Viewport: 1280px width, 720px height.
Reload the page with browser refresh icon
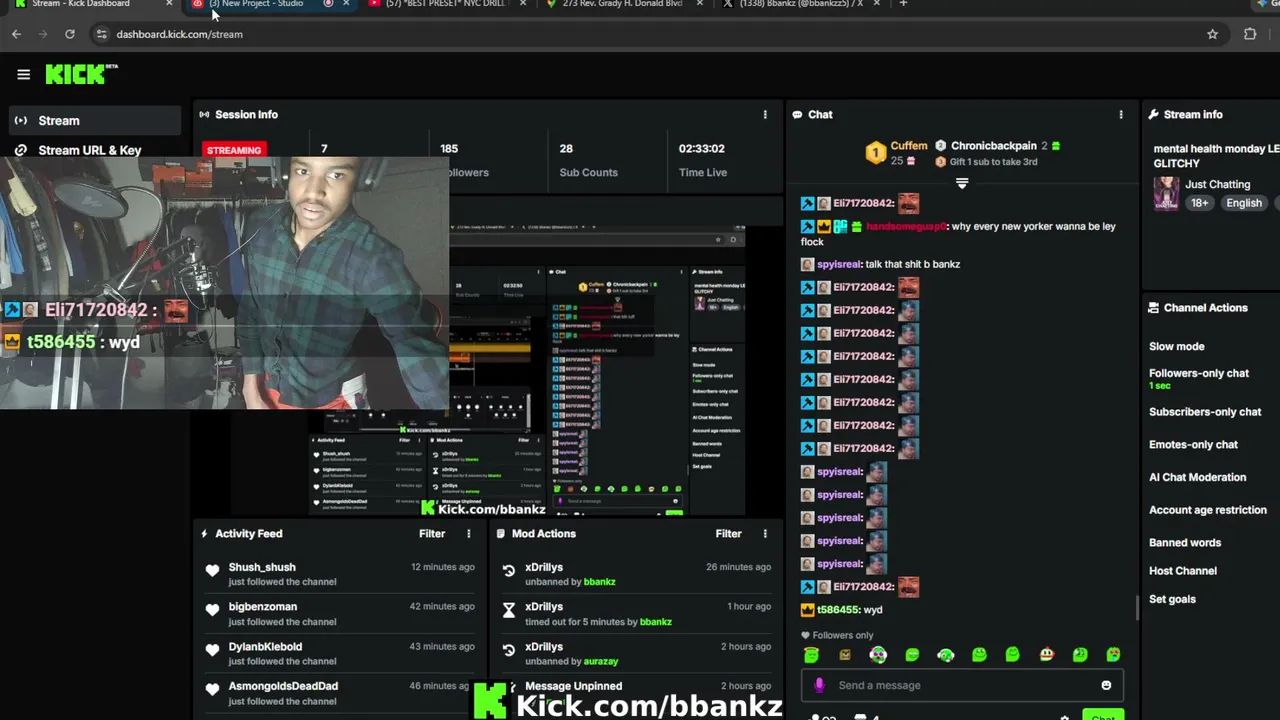pyautogui.click(x=69, y=34)
